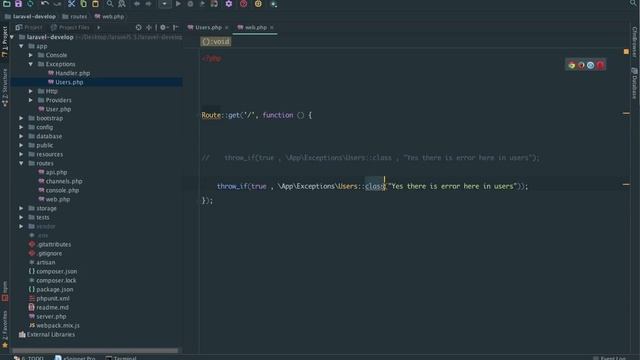Click the scroll-from-source target icon
640x360 pixels.
pyautogui.click(x=138, y=27)
